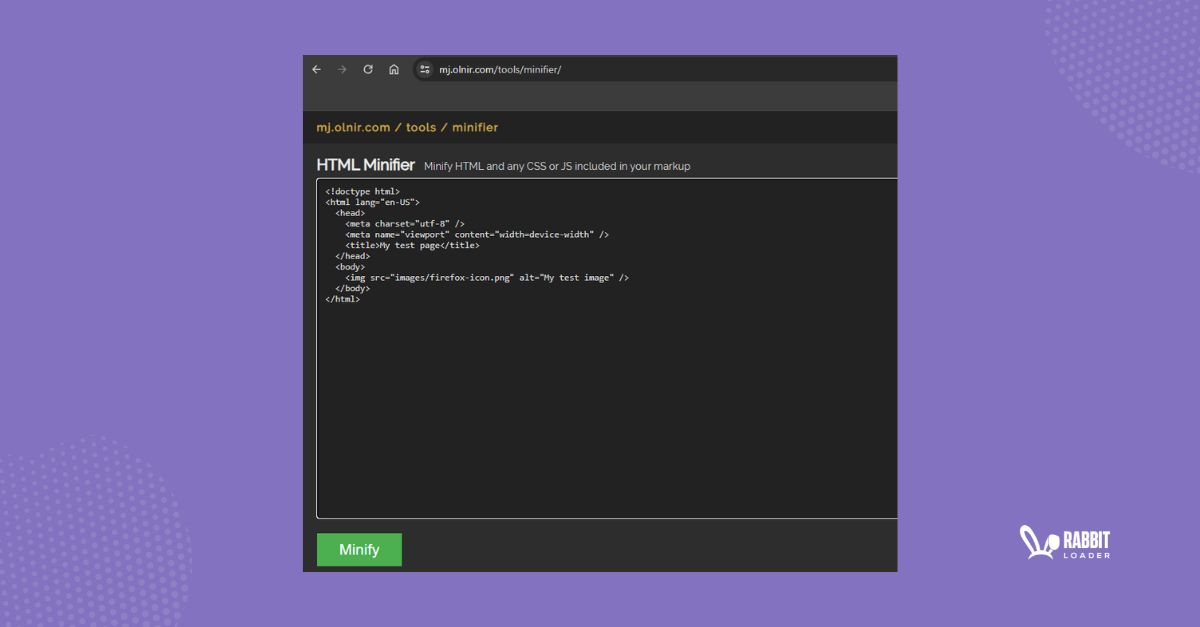Place cursor at closing </html> tag

pyautogui.click(x=342, y=299)
